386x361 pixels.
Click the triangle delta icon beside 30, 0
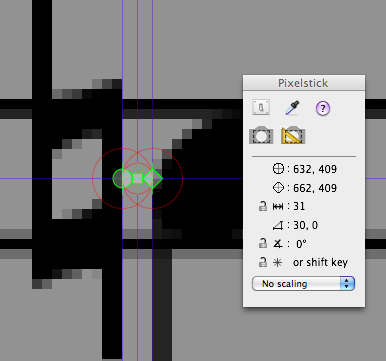tap(278, 226)
